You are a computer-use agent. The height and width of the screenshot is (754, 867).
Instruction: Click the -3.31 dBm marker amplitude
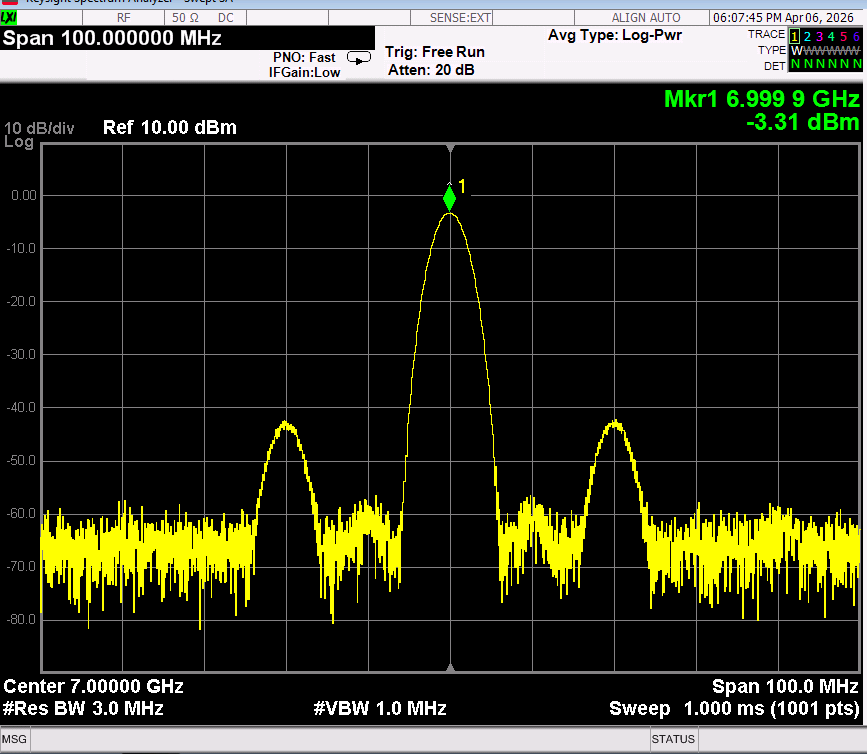(x=803, y=122)
